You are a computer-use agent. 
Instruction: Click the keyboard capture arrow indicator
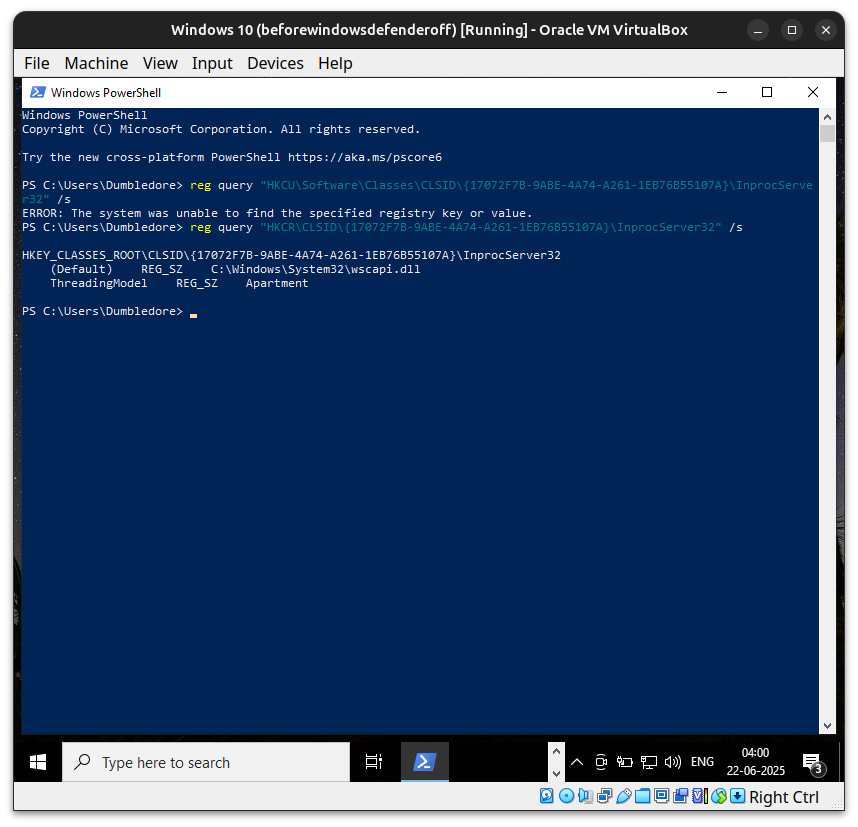[x=738, y=796]
